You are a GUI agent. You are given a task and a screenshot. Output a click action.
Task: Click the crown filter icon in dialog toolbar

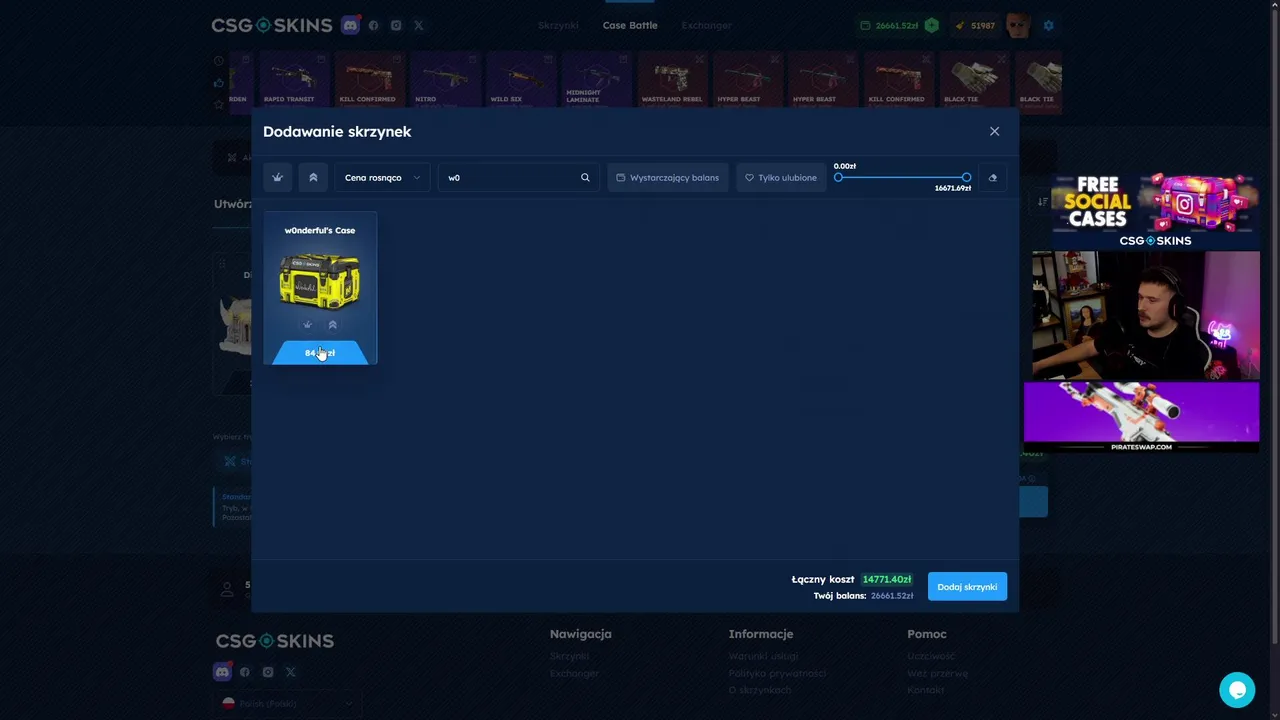(x=277, y=178)
